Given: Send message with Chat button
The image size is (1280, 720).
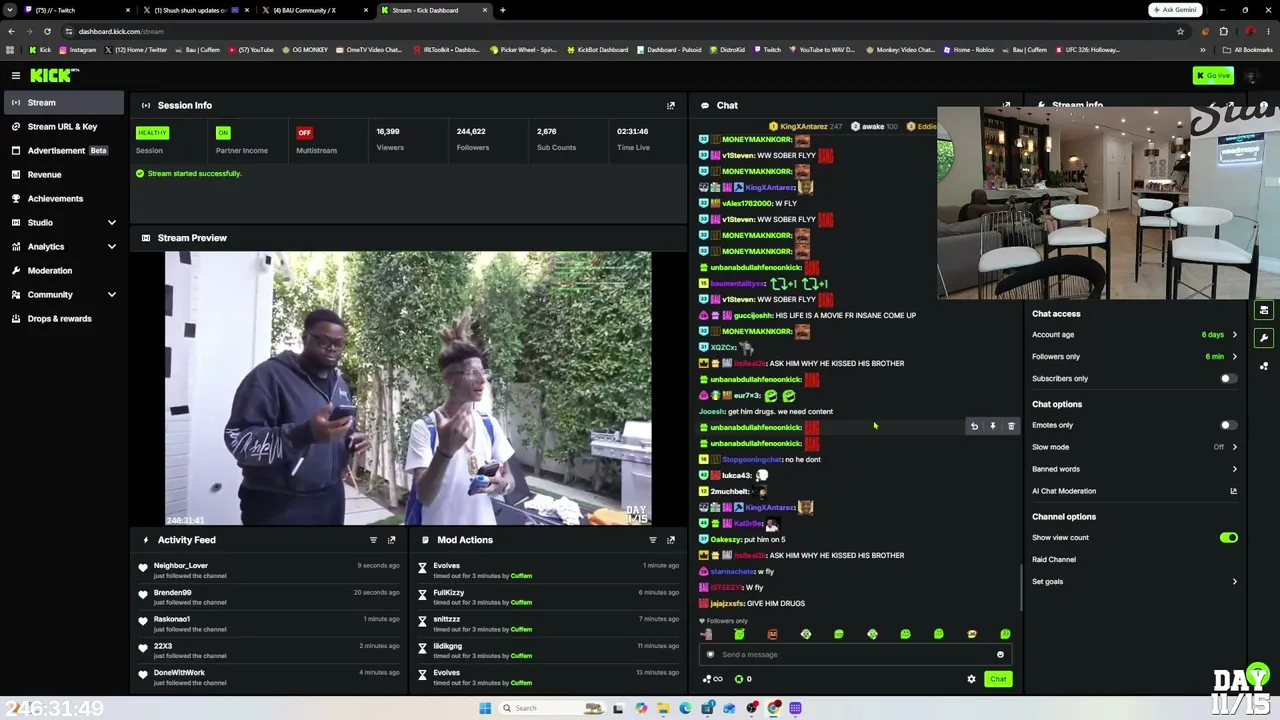Looking at the screenshot, I should (998, 679).
